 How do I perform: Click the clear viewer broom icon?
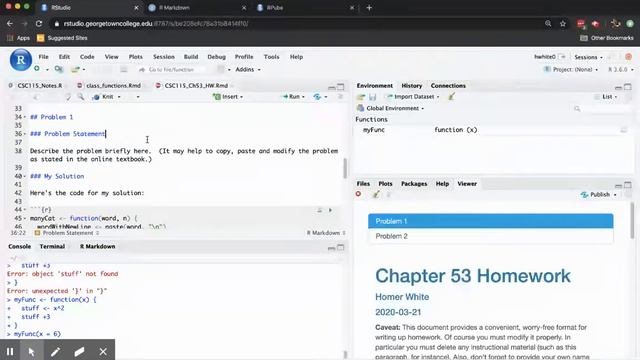click(x=376, y=194)
